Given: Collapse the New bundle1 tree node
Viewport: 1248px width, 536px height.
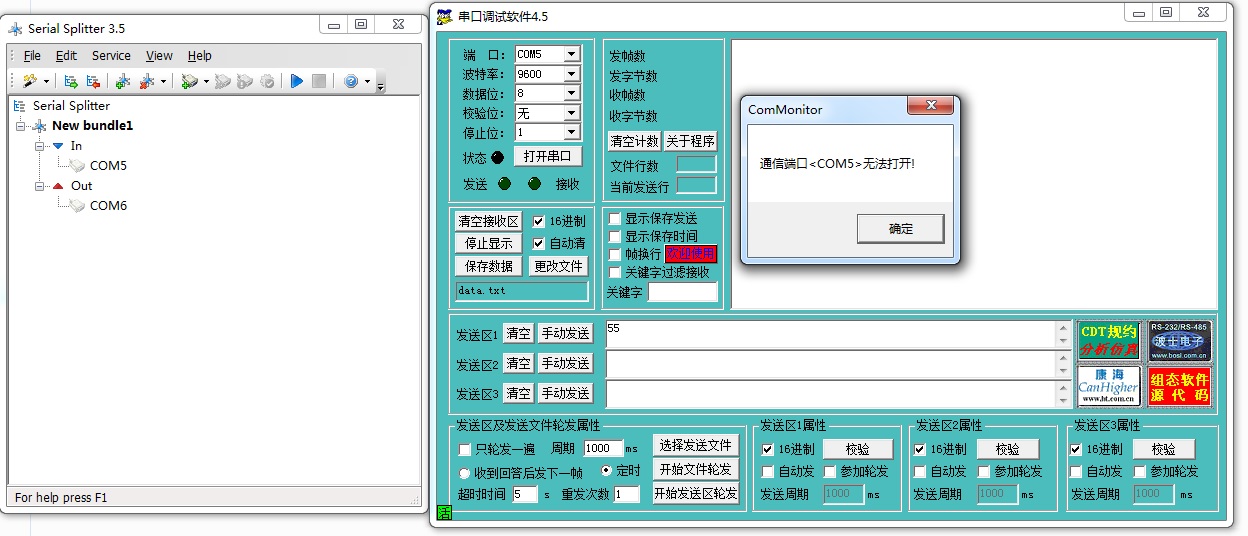Looking at the screenshot, I should pos(22,126).
